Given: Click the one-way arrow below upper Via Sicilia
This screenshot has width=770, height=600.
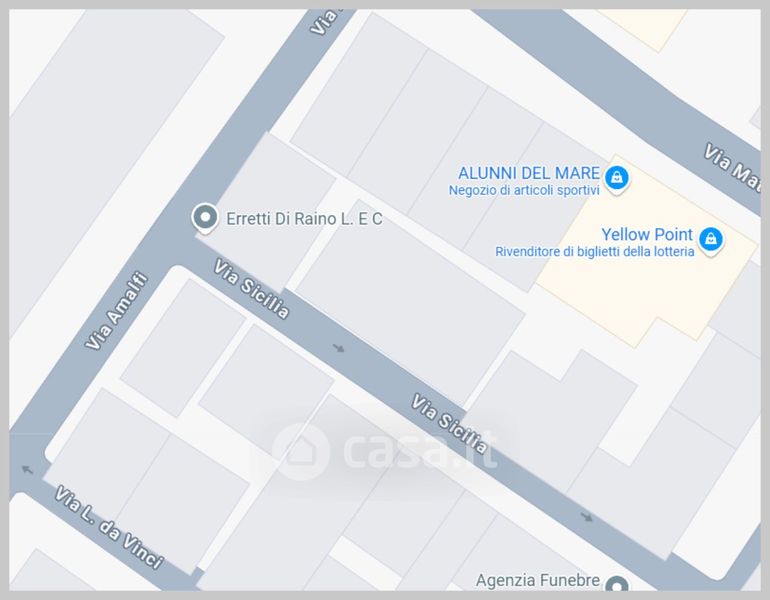Looking at the screenshot, I should (339, 348).
